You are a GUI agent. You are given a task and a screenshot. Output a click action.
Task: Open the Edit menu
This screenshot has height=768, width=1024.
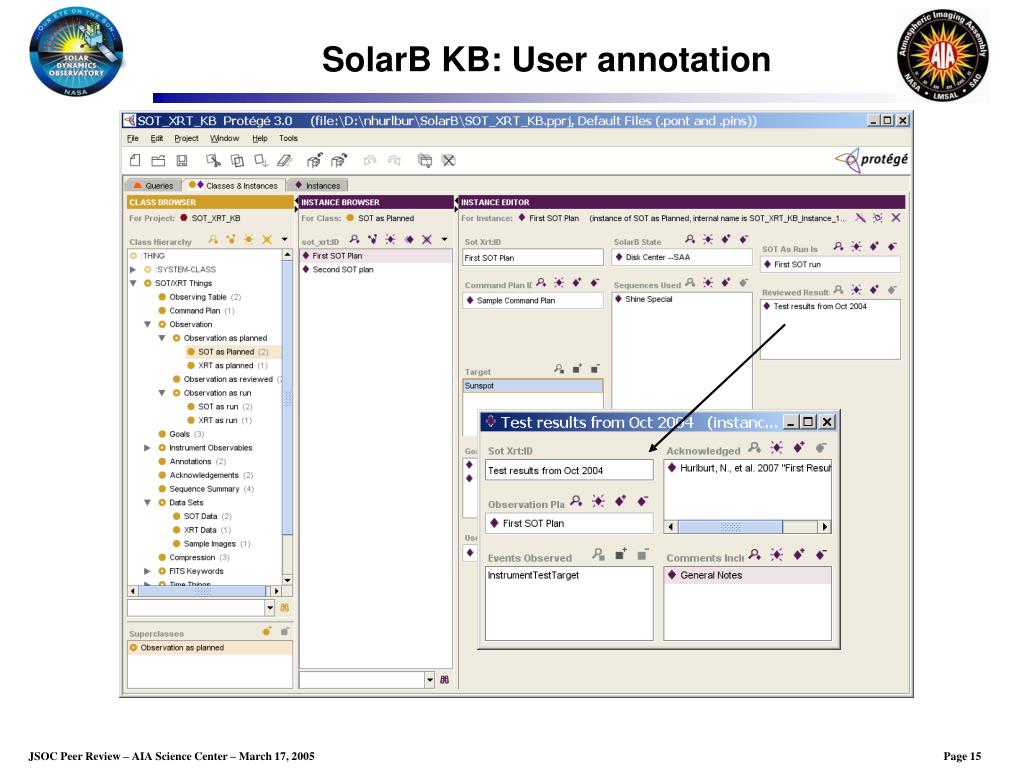157,138
